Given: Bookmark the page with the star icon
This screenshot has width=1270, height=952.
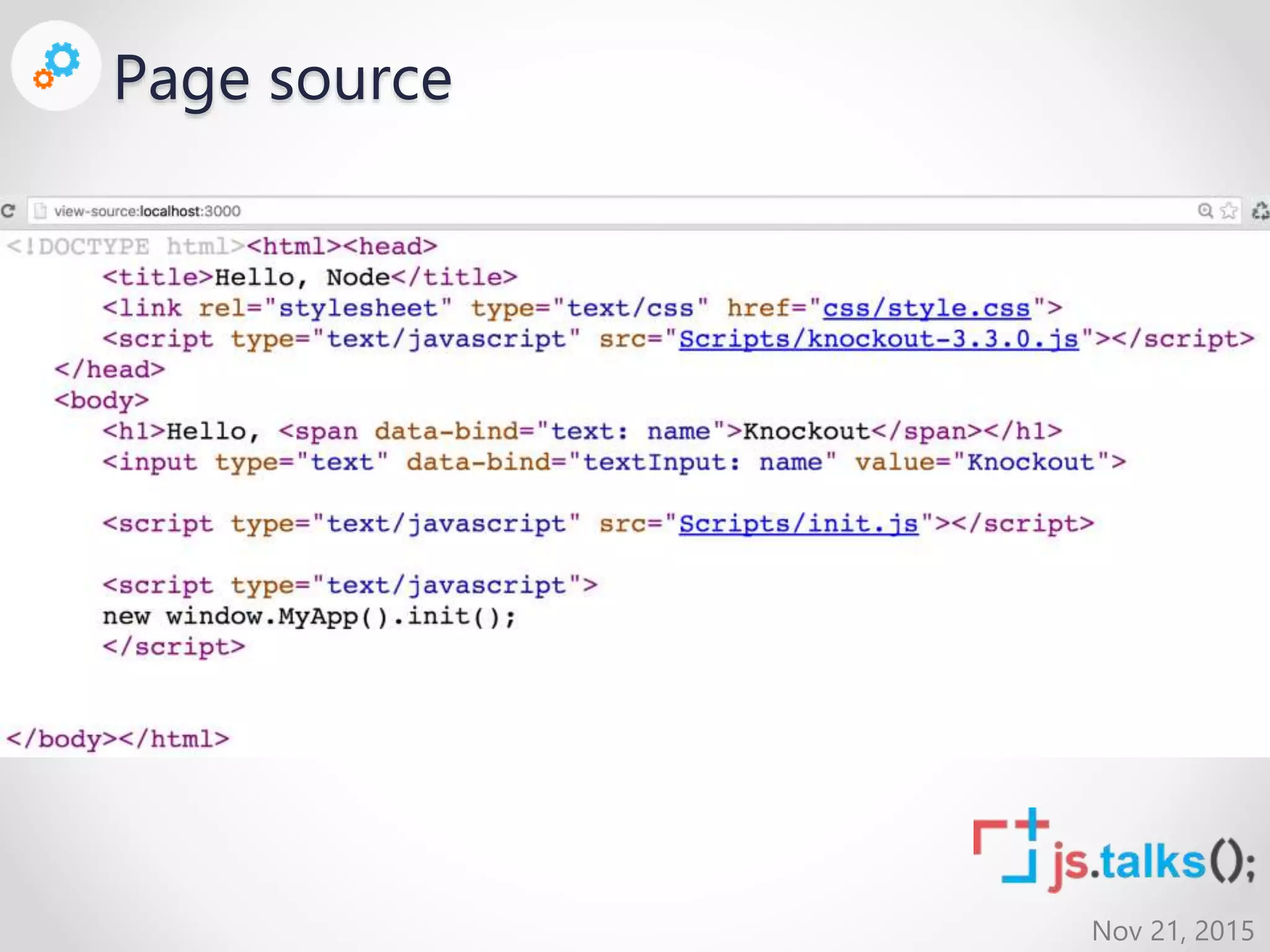Looking at the screenshot, I should click(x=1228, y=211).
